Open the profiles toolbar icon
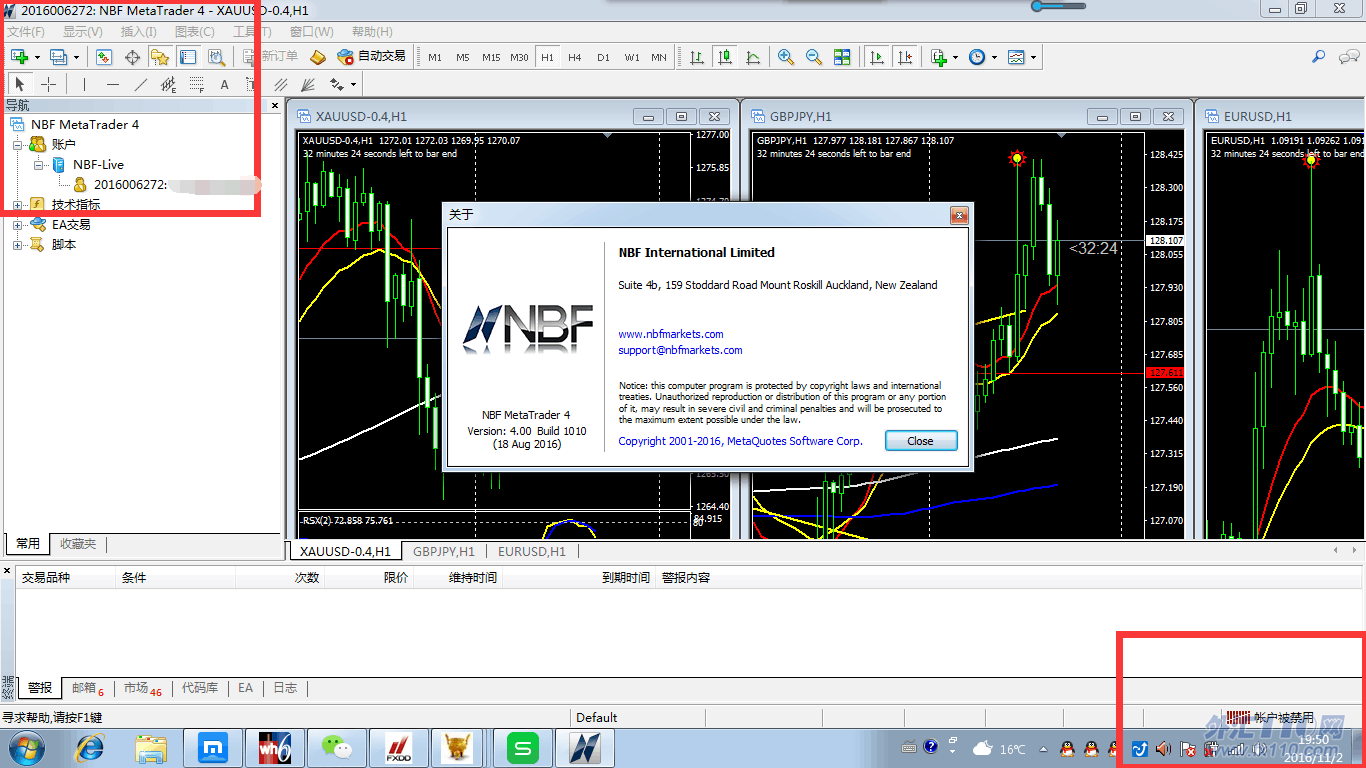 [x=58, y=57]
